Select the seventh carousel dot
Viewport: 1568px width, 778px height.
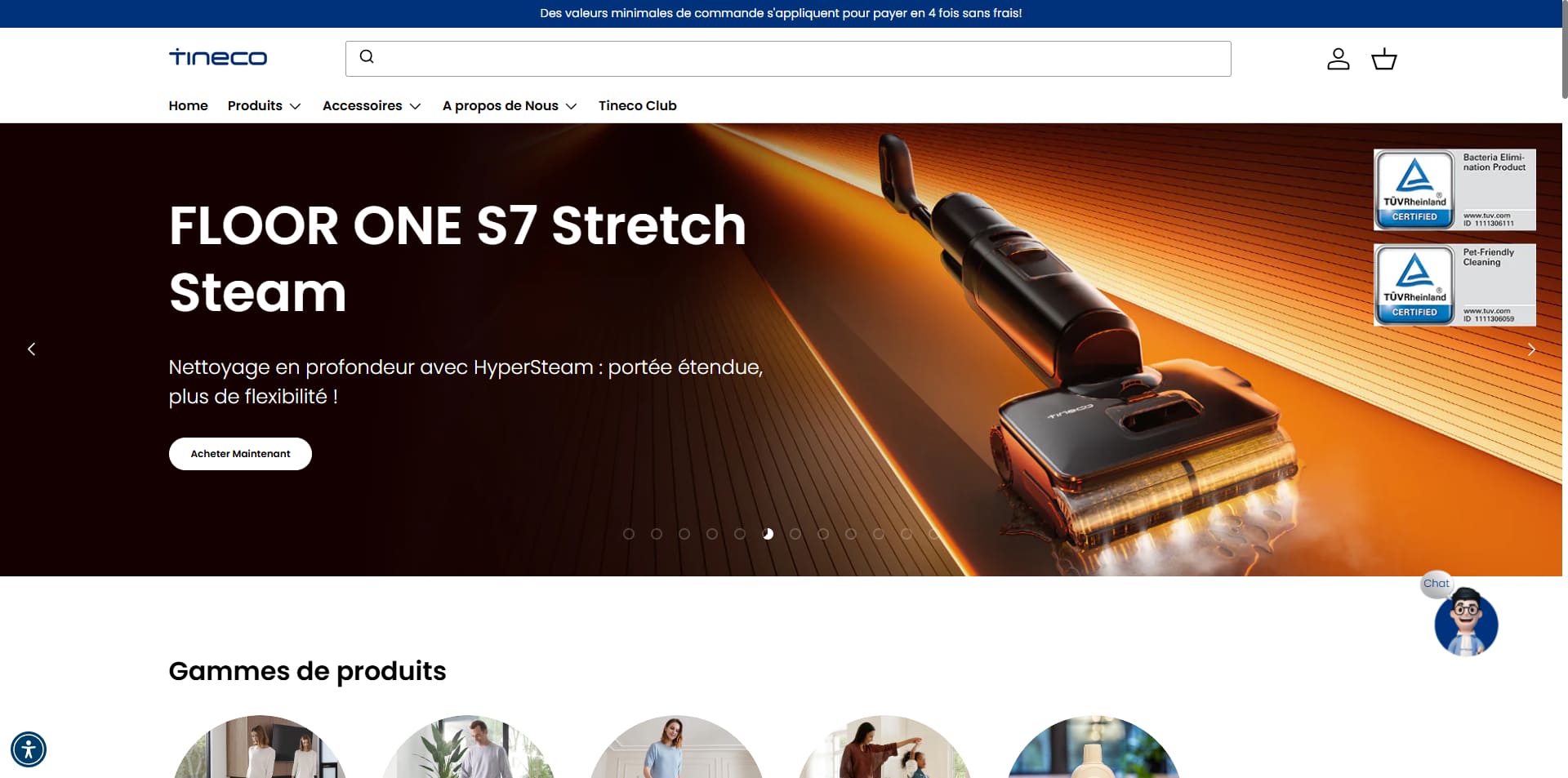point(795,534)
